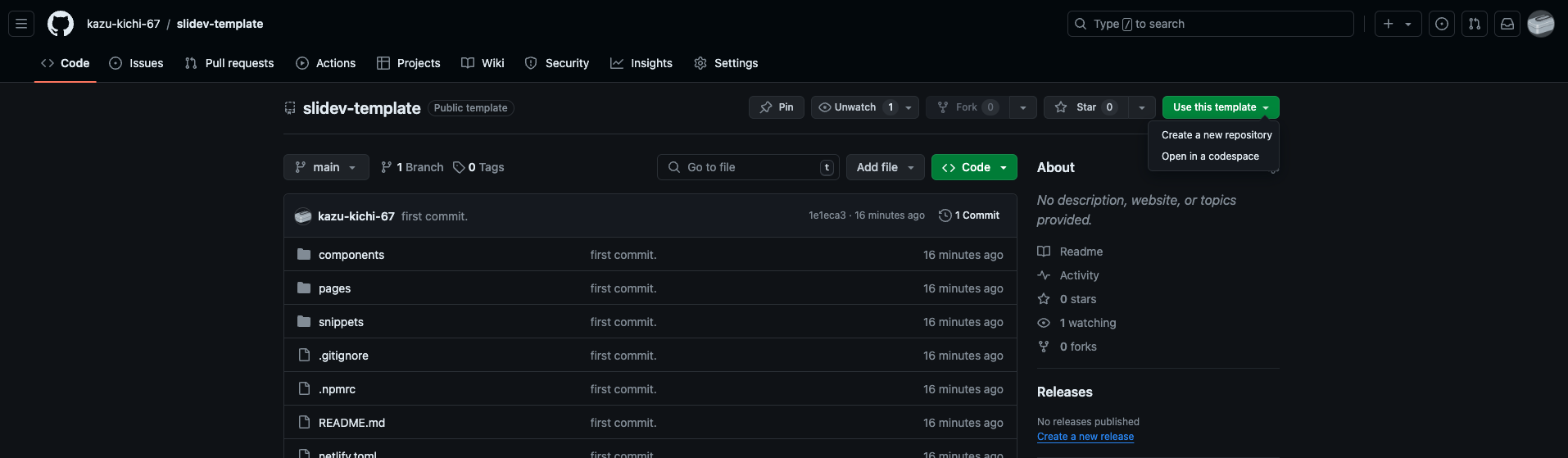Open the hamburger navigation menu
The width and height of the screenshot is (1568, 458).
[x=21, y=24]
